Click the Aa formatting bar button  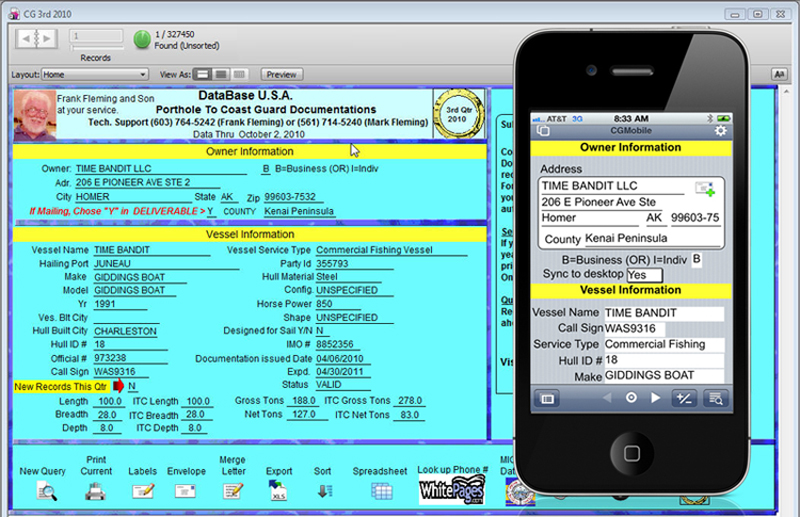click(x=779, y=75)
